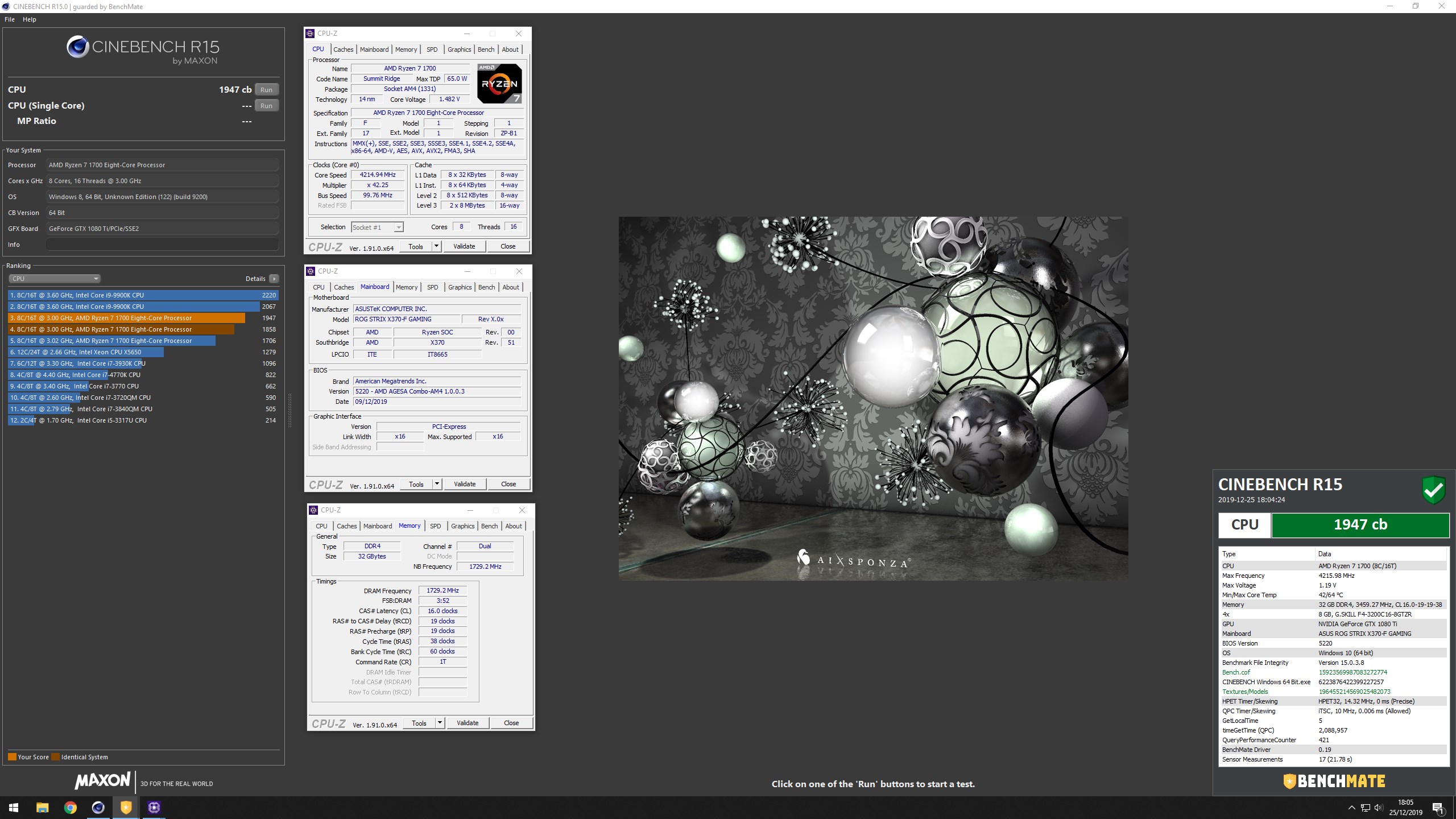Click the MAXON logo

point(102,780)
